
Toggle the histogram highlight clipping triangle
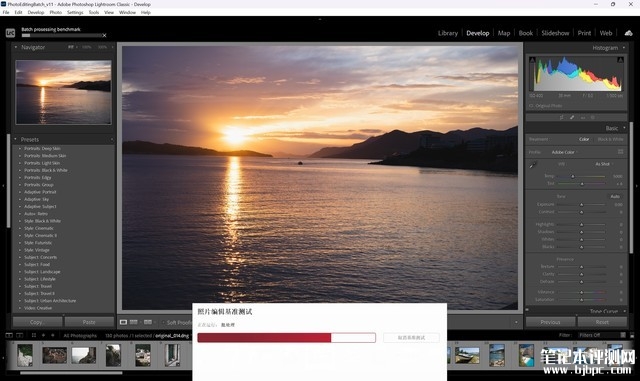click(x=620, y=60)
